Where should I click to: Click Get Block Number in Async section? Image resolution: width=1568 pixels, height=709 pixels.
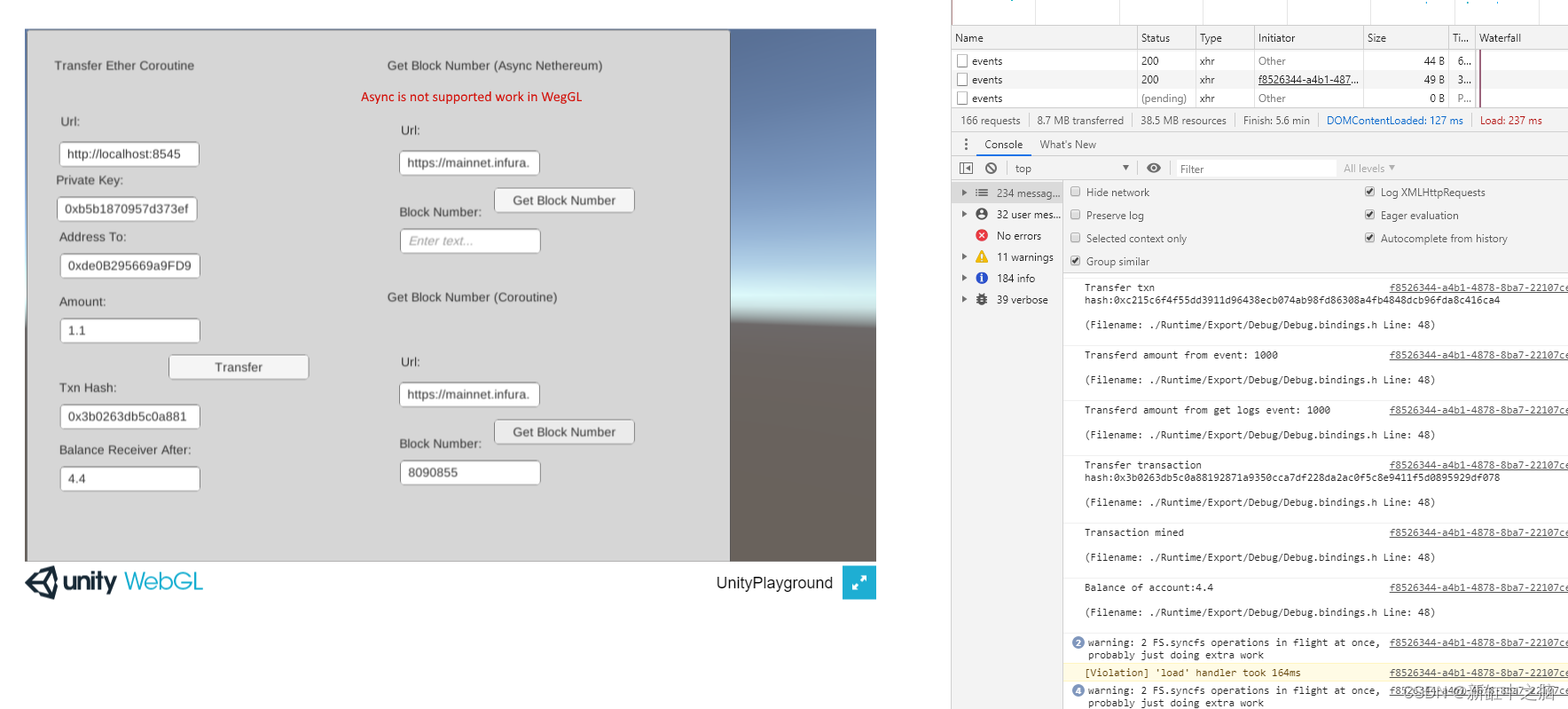coord(564,200)
